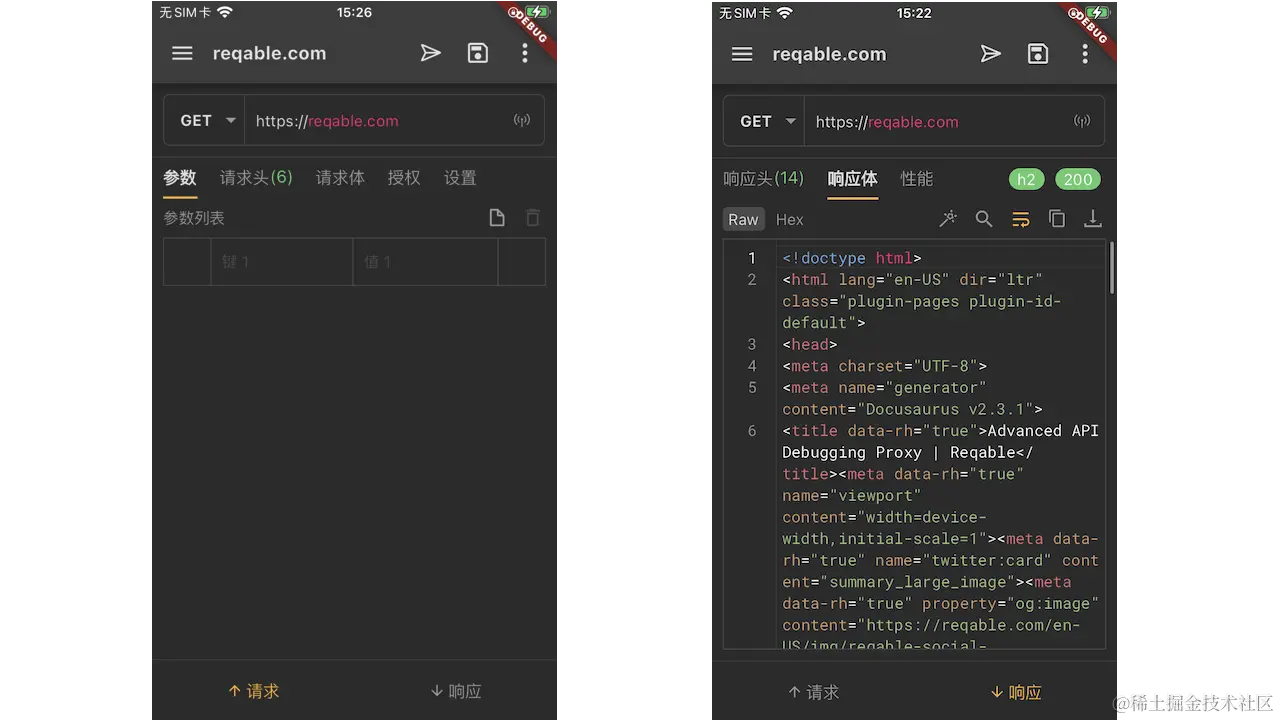The height and width of the screenshot is (720, 1280).
Task: Click the 值 1 value input cell
Action: [x=425, y=262]
